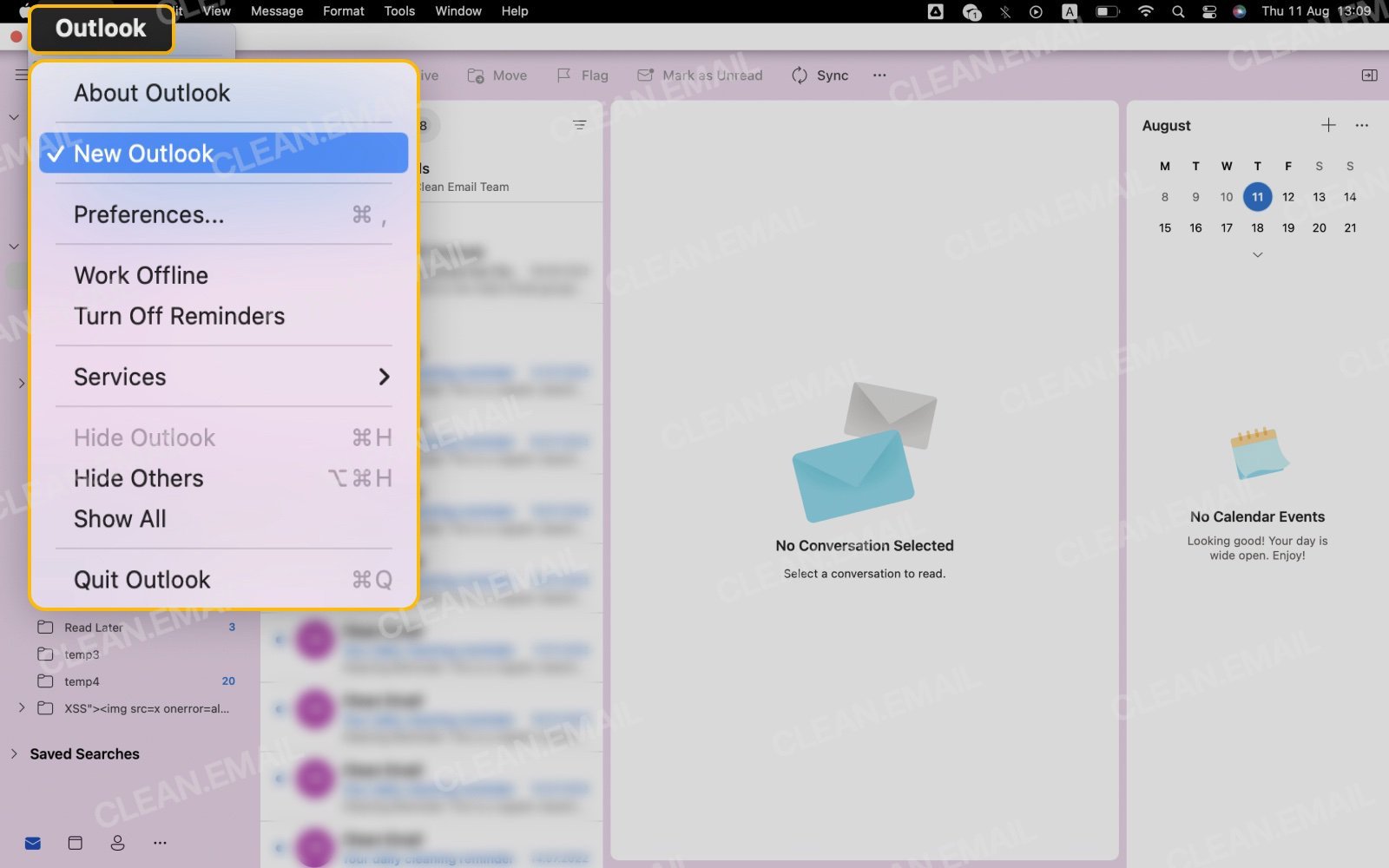Open About Outlook
Screen dimensions: 1389x868
[x=151, y=92]
